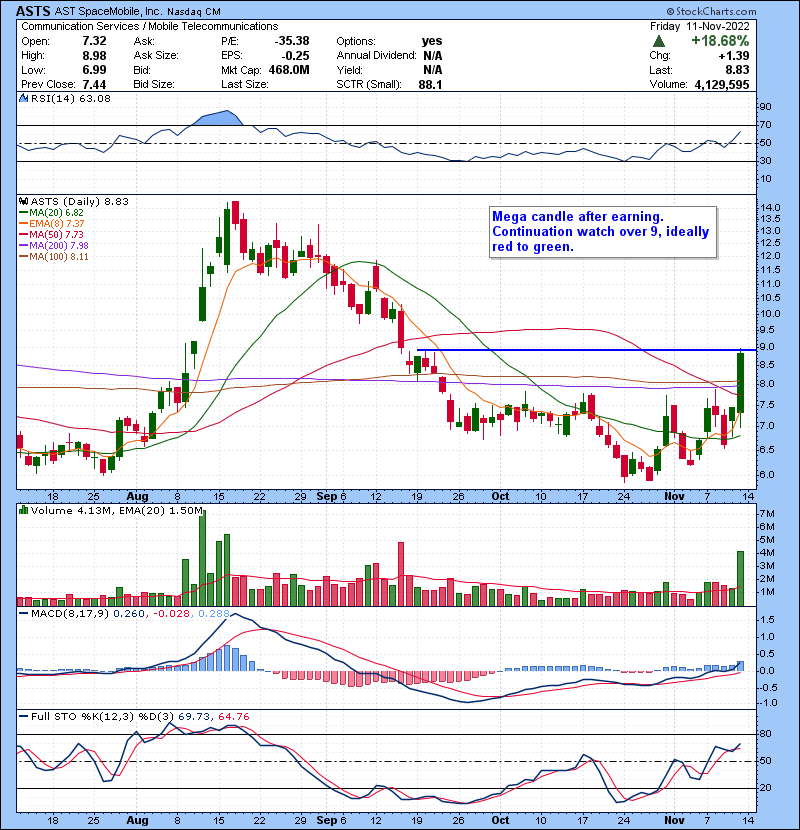The width and height of the screenshot is (800, 830).
Task: Select the High price 8.98
Action: 94,56
